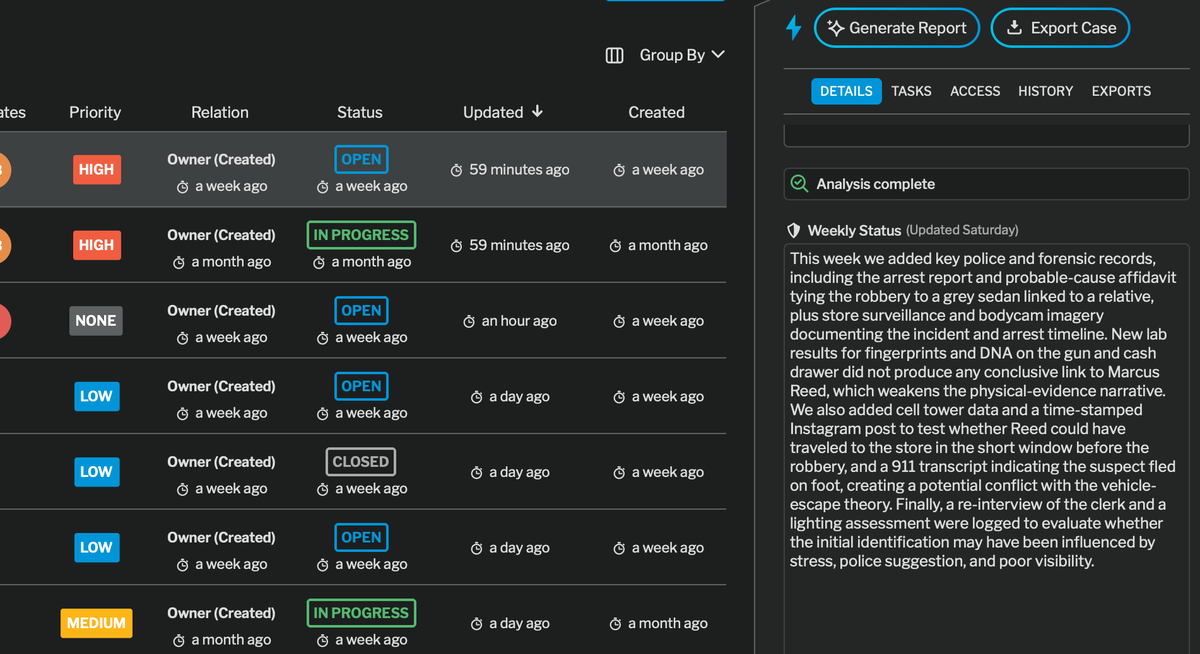This screenshot has height=654, width=1200.
Task: Click the columns icon next to Group By
Action: pos(614,55)
